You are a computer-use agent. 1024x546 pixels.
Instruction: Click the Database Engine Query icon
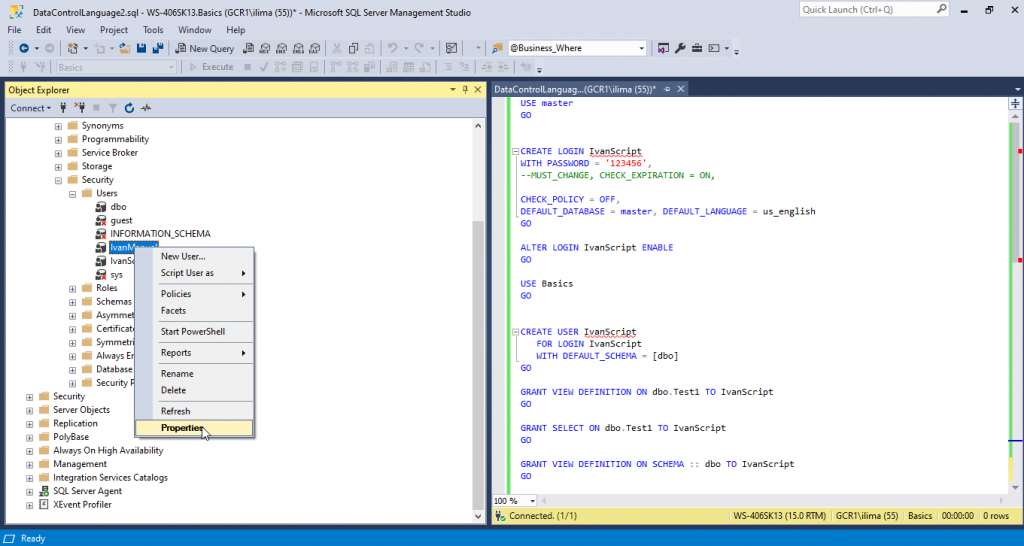[x=248, y=48]
